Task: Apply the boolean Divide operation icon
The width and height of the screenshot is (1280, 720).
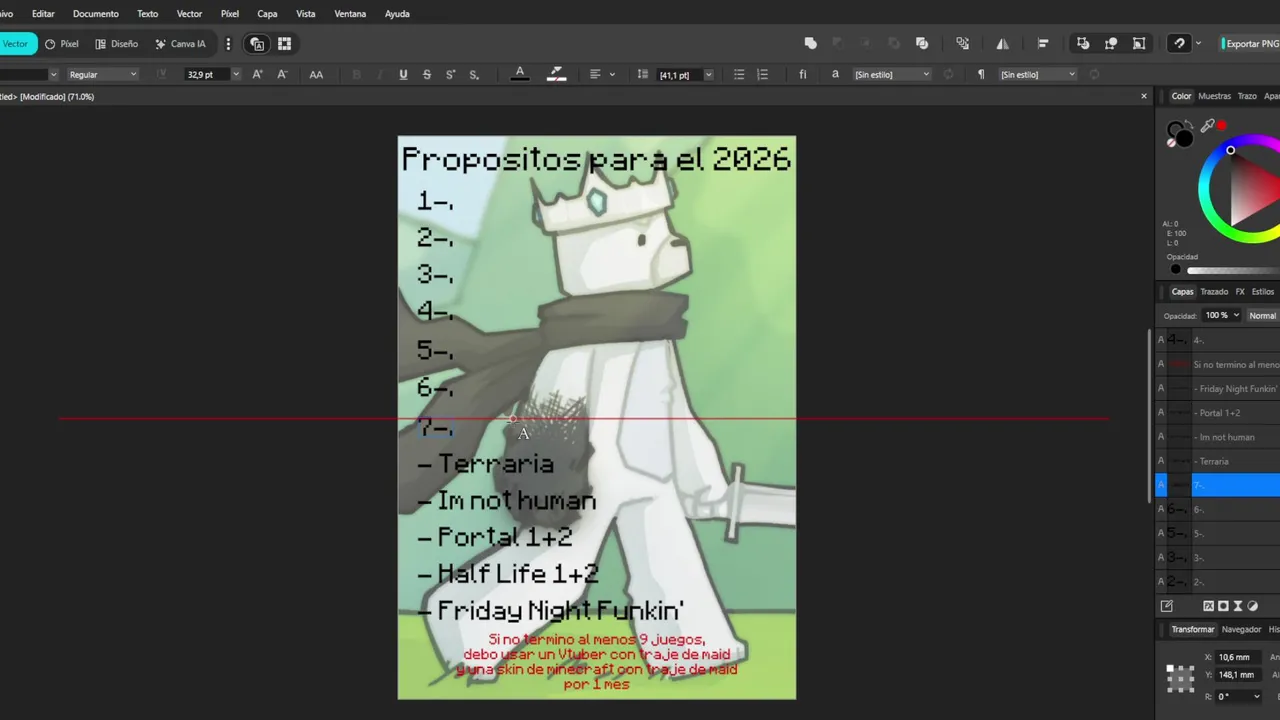Action: [922, 44]
